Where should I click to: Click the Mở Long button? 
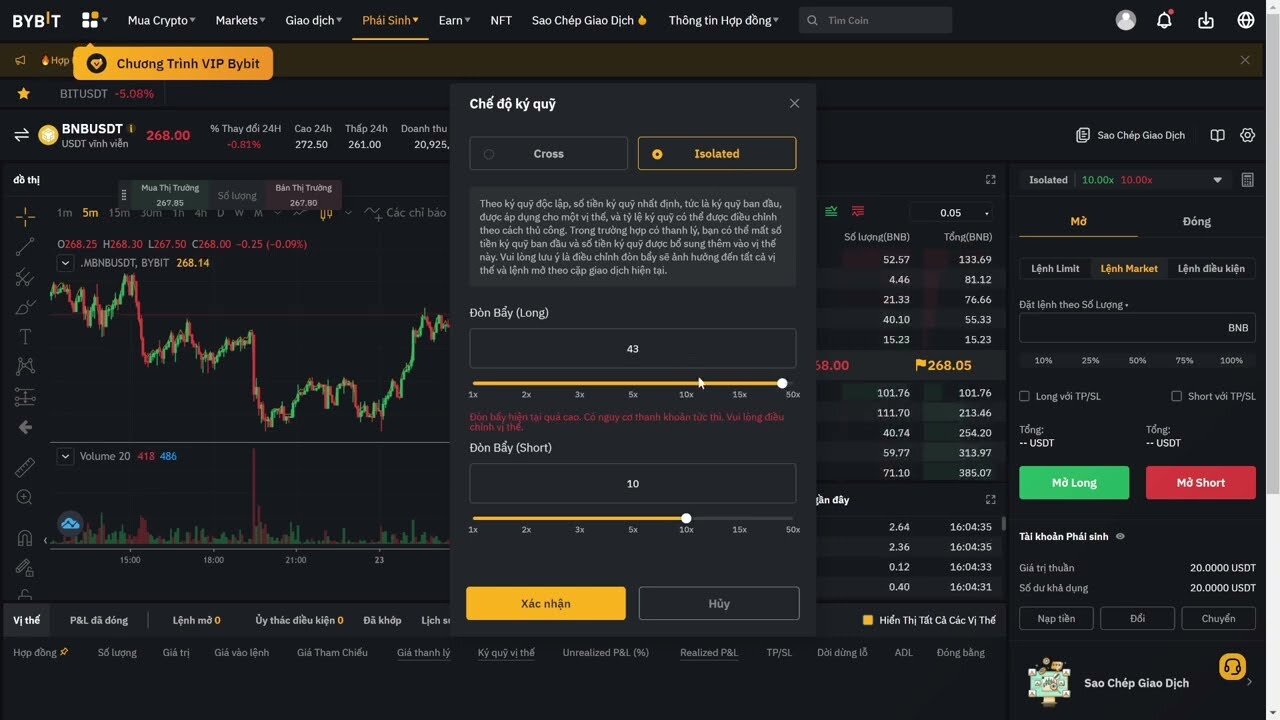[1074, 483]
